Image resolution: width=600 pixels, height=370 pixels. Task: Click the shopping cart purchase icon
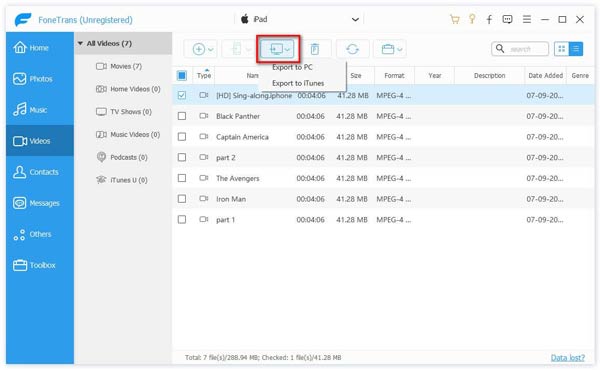454,19
